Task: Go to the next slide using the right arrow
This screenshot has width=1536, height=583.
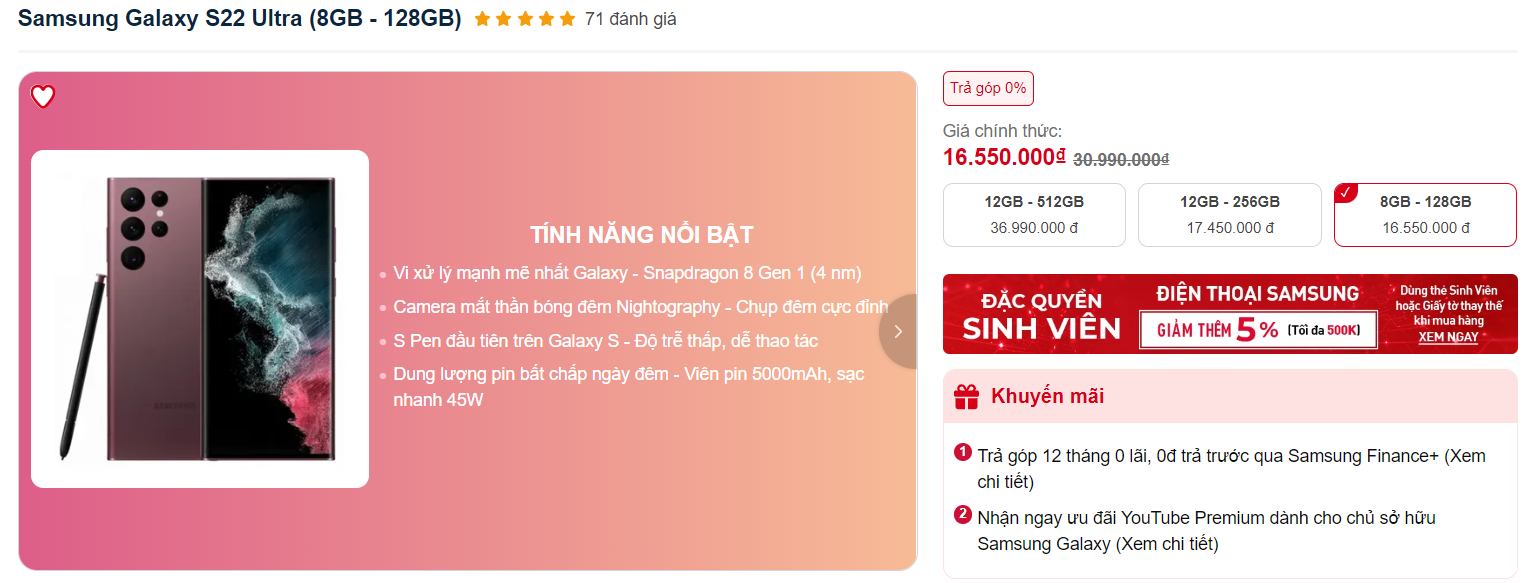Action: (898, 331)
